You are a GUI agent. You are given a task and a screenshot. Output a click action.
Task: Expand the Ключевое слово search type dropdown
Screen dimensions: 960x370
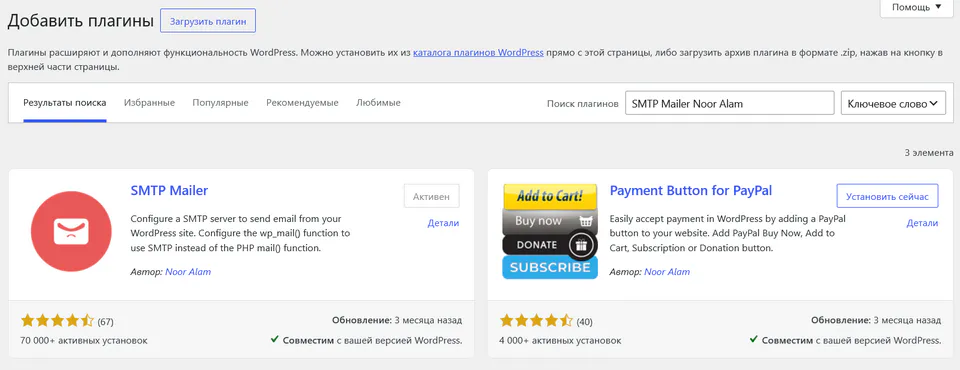tap(893, 104)
